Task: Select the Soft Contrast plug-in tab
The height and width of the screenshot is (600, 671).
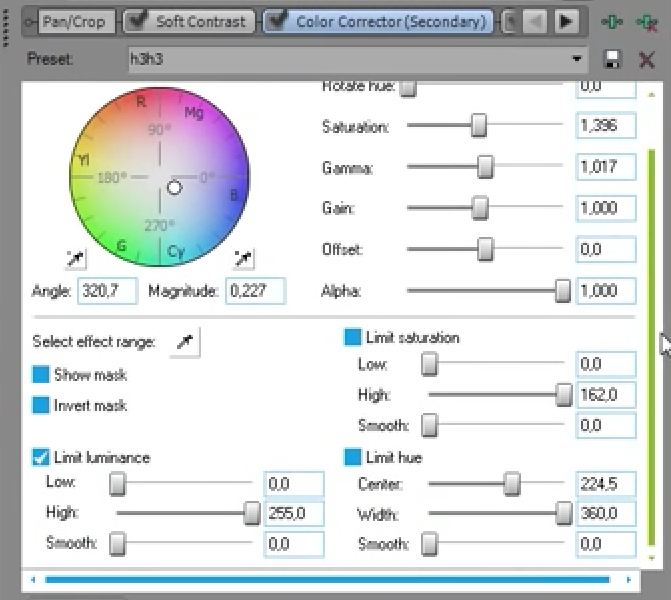Action: click(x=189, y=21)
